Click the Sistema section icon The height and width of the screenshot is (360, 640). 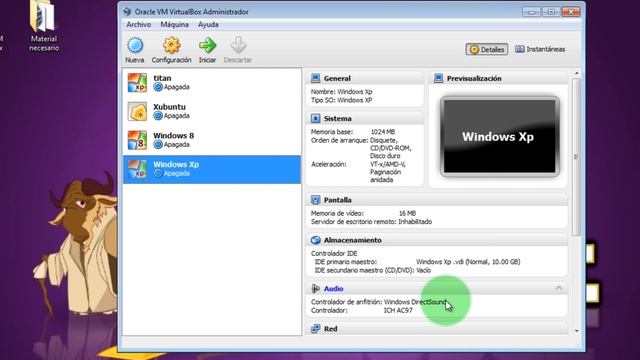point(315,118)
